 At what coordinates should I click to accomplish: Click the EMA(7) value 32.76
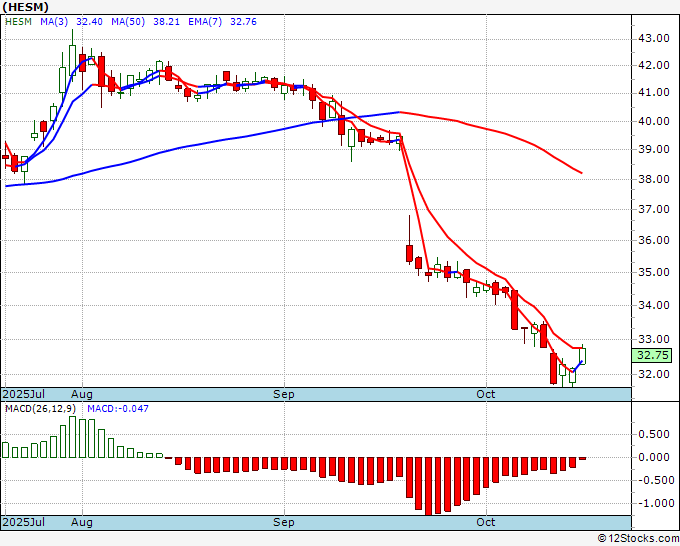[x=243, y=22]
